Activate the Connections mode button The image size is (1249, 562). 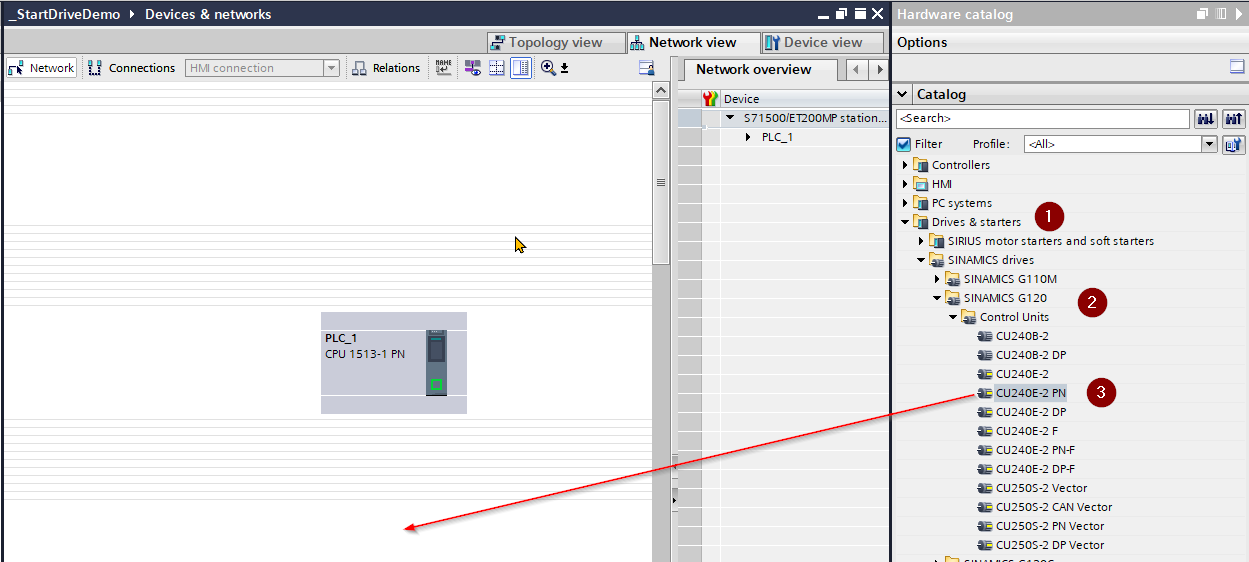point(131,68)
